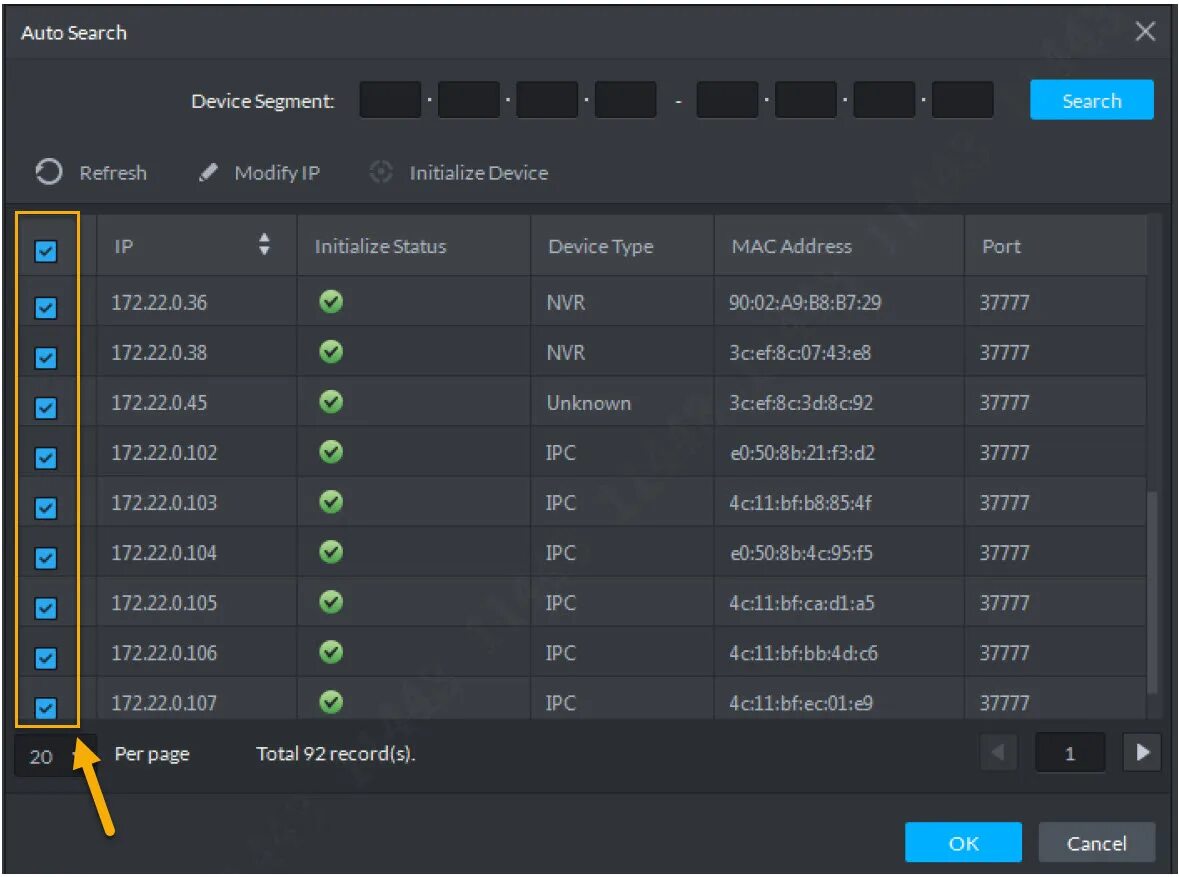Uncheck the 172.22.0.36 row checkbox
1179x877 pixels.
46,308
